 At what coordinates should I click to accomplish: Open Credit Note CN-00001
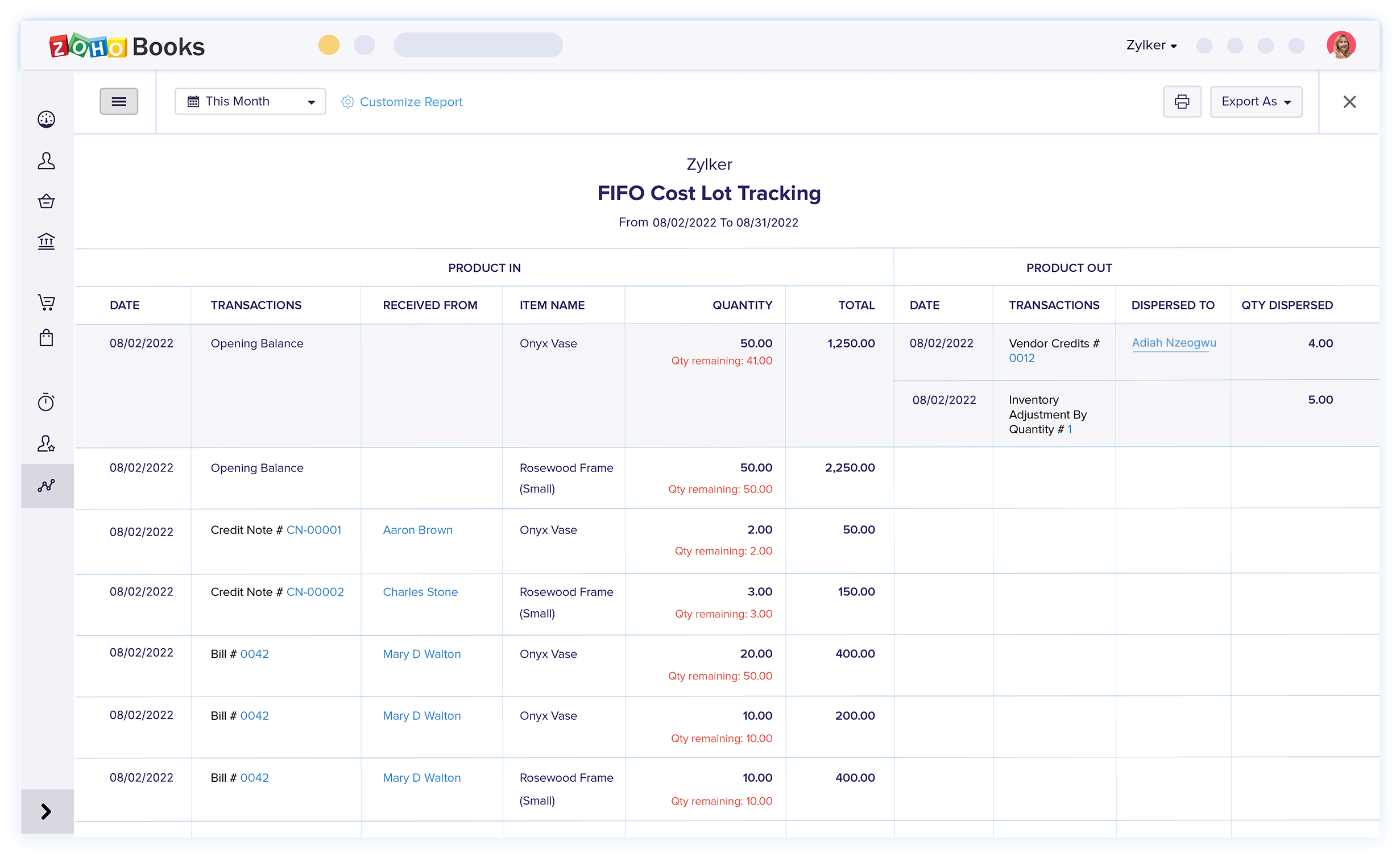click(x=314, y=529)
